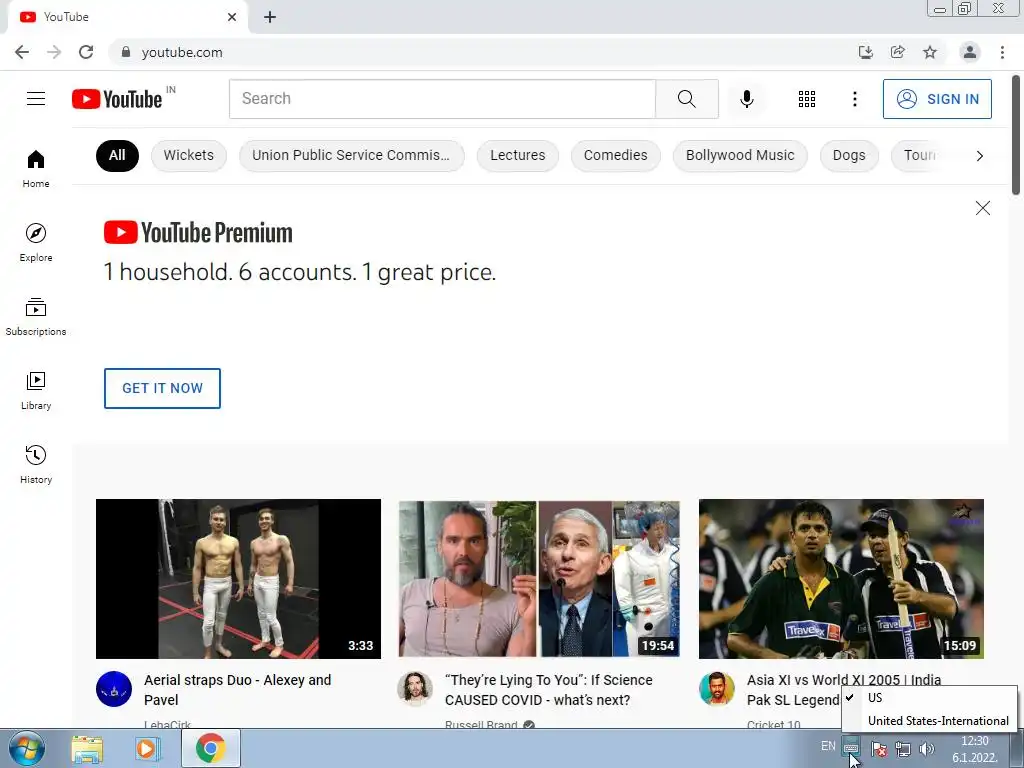Bookmark this page with star icon
This screenshot has height=768, width=1024.
(930, 52)
